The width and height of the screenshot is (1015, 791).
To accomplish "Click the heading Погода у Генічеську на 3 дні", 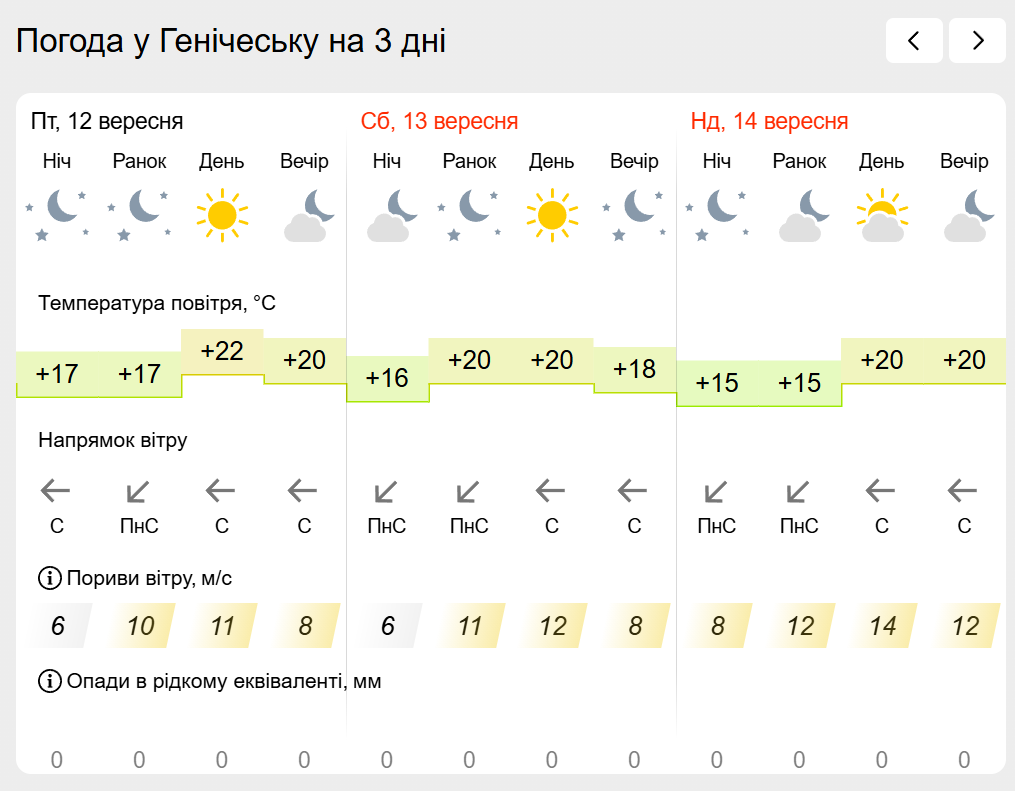I will [x=231, y=41].
